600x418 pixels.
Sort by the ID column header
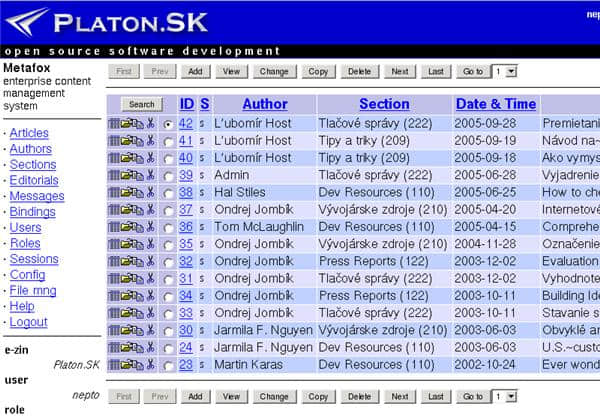[x=187, y=104]
